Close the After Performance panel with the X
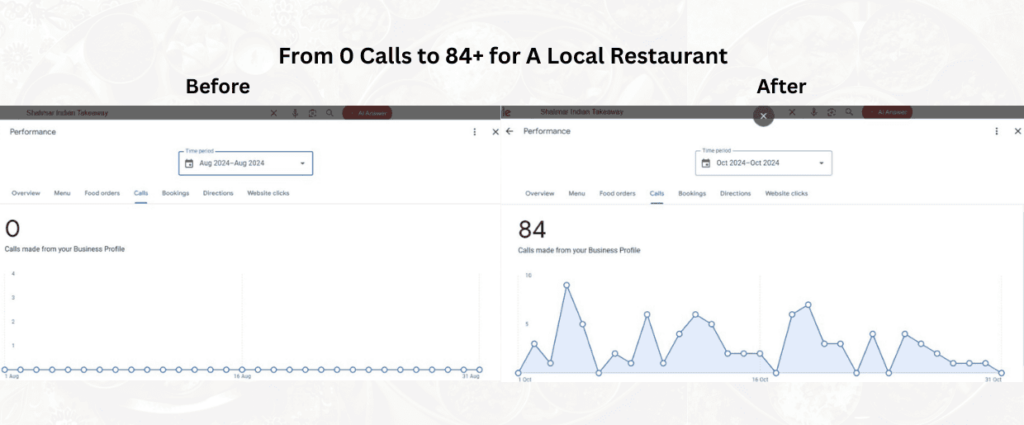 pyautogui.click(x=1017, y=131)
